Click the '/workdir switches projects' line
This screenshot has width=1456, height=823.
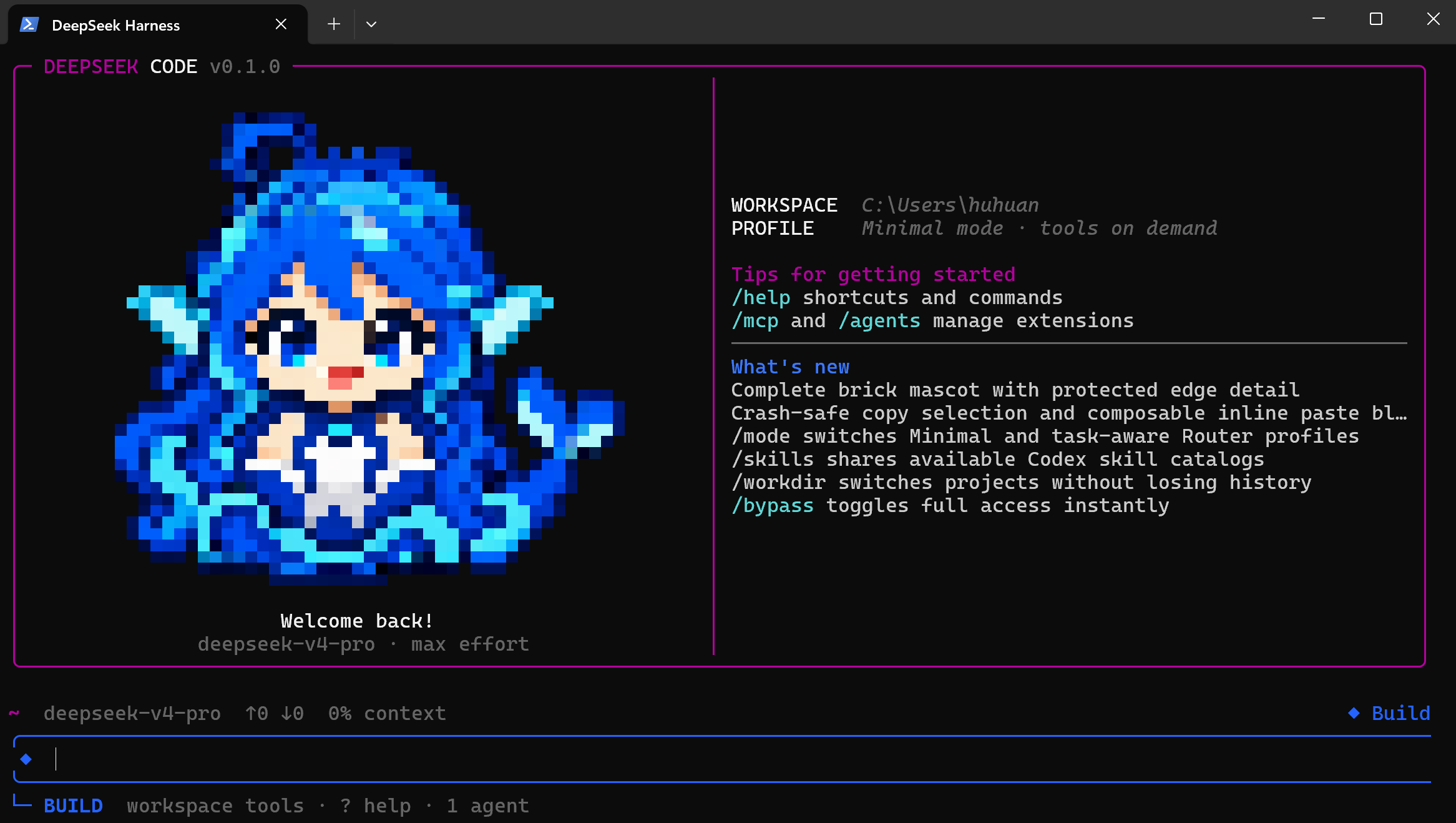pyautogui.click(x=1022, y=483)
